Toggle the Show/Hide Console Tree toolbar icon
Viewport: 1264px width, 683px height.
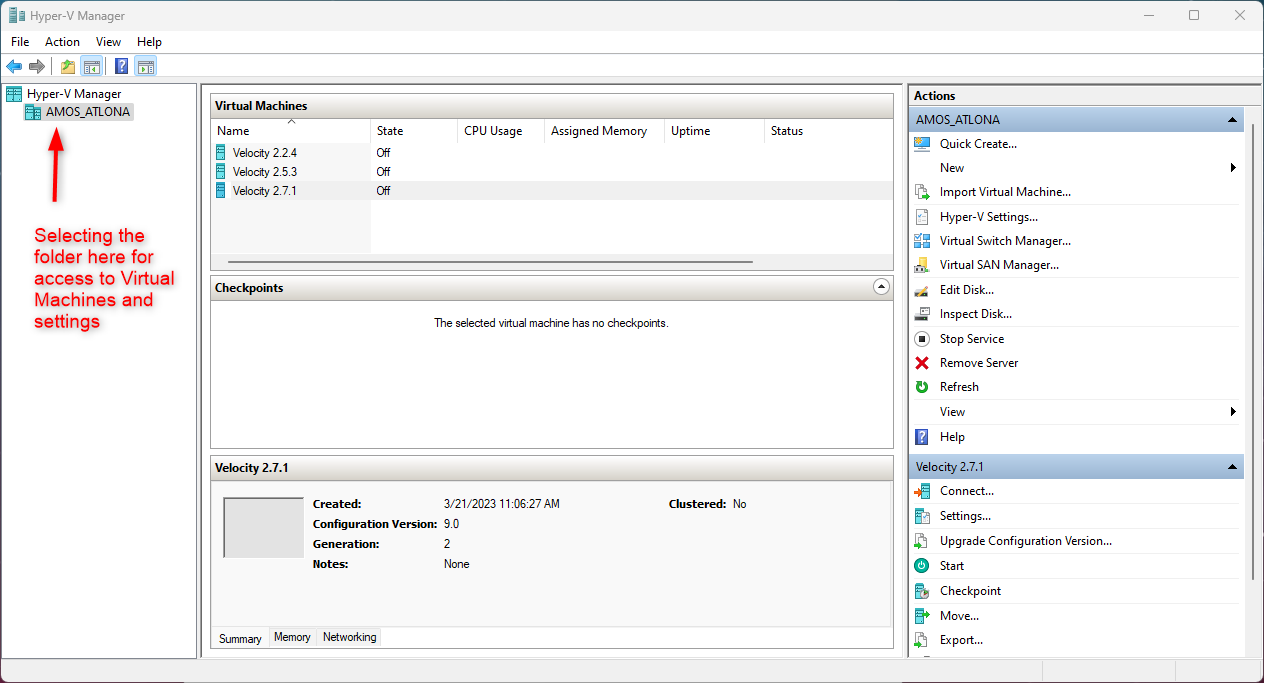pyautogui.click(x=91, y=67)
